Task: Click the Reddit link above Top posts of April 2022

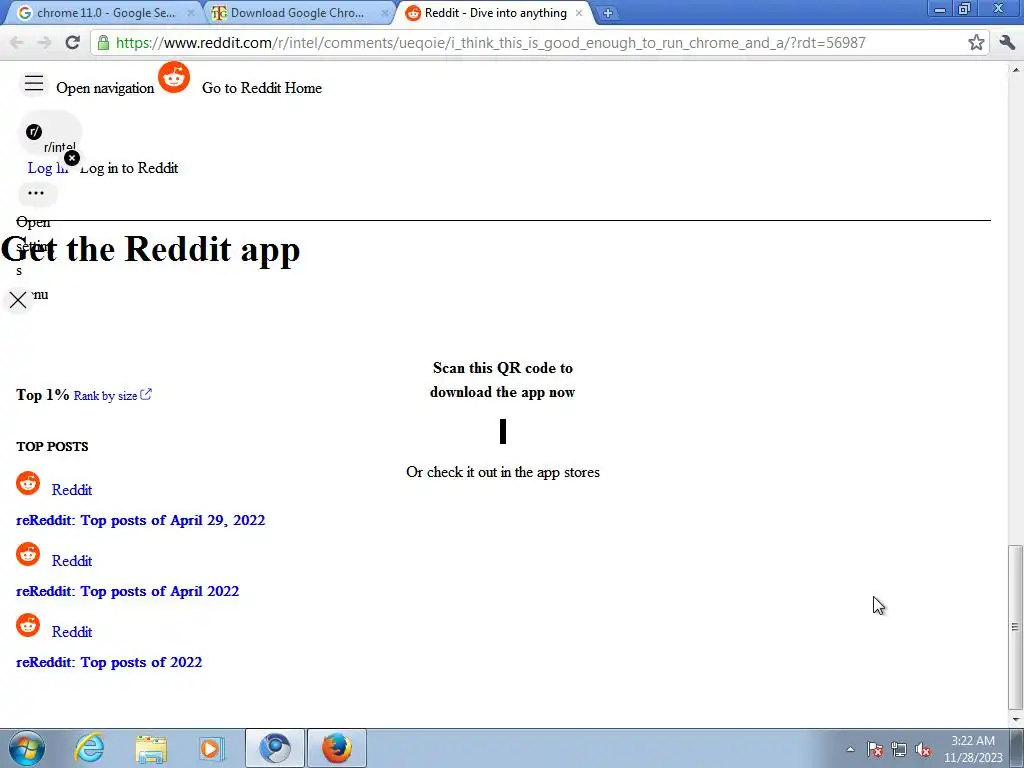Action: coord(72,561)
